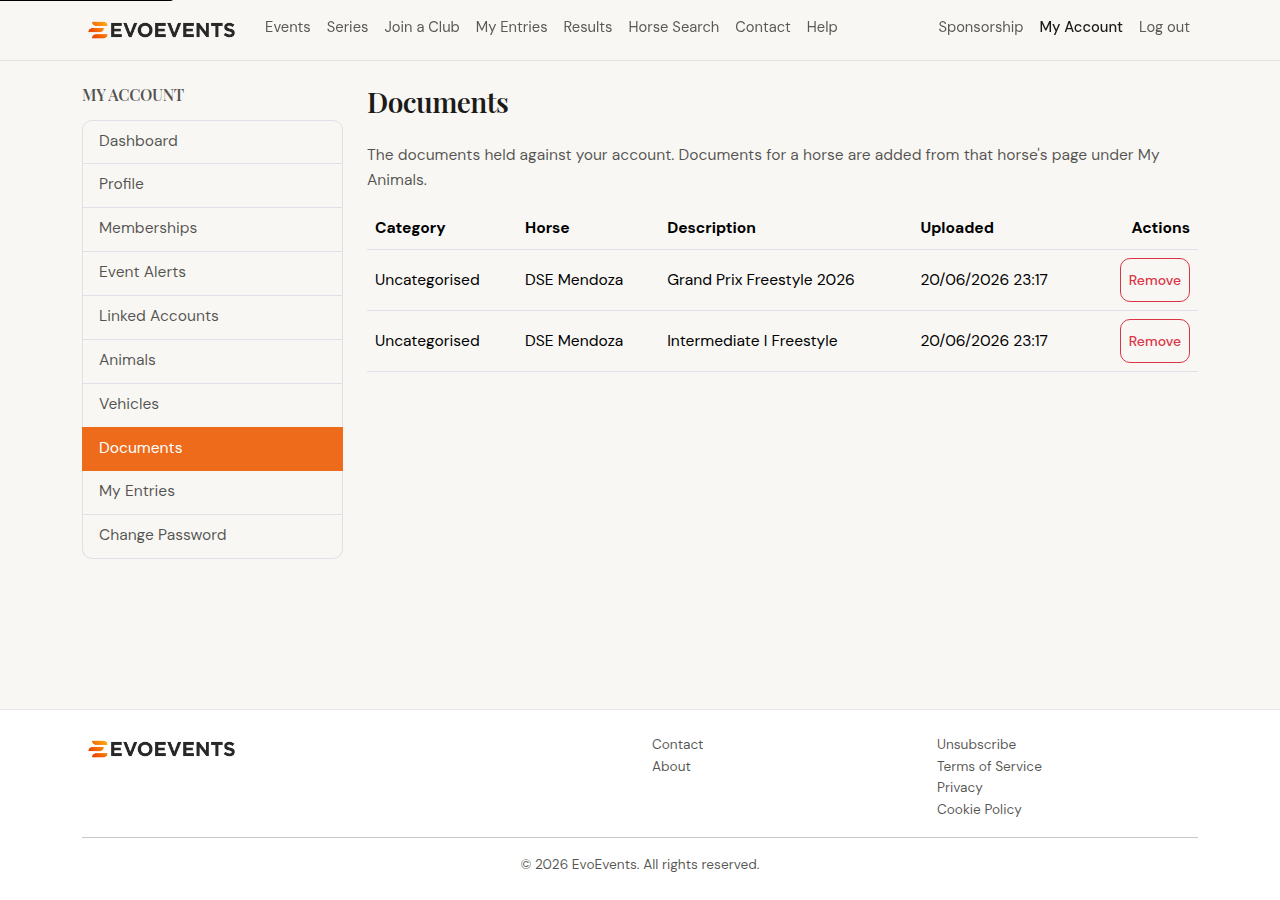Click the Horse column header

click(x=547, y=228)
